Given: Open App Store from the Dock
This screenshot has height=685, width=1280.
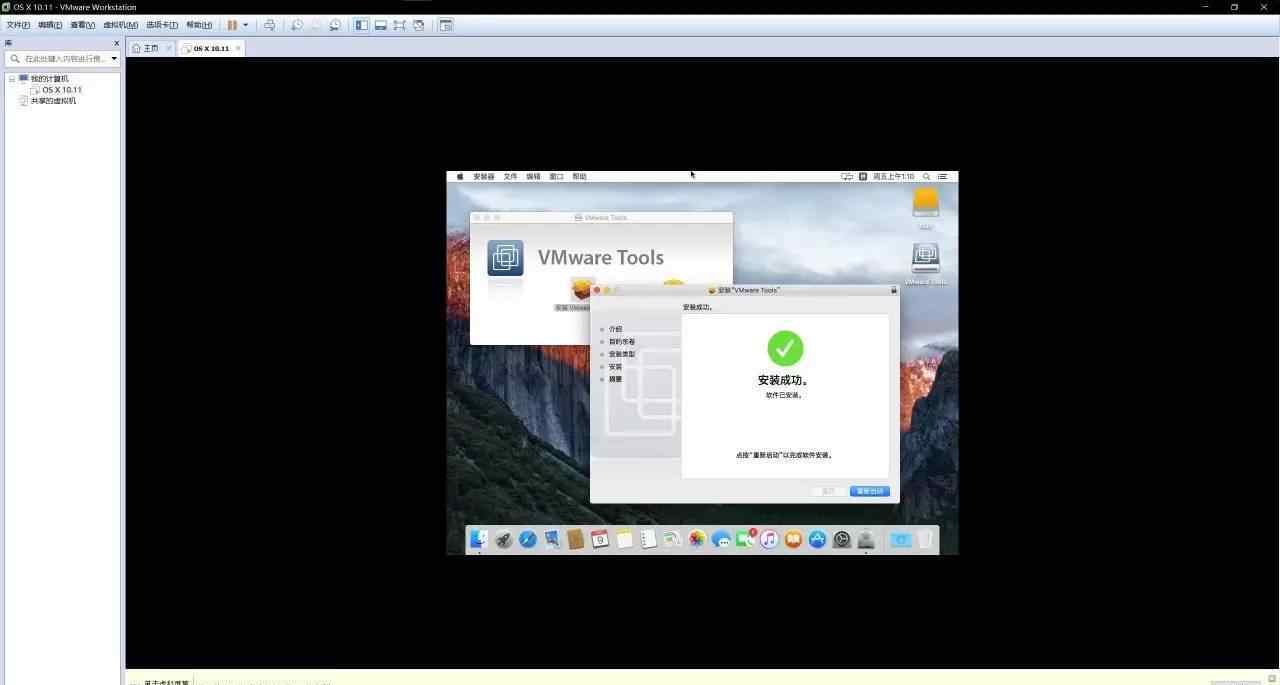Looking at the screenshot, I should [x=818, y=539].
